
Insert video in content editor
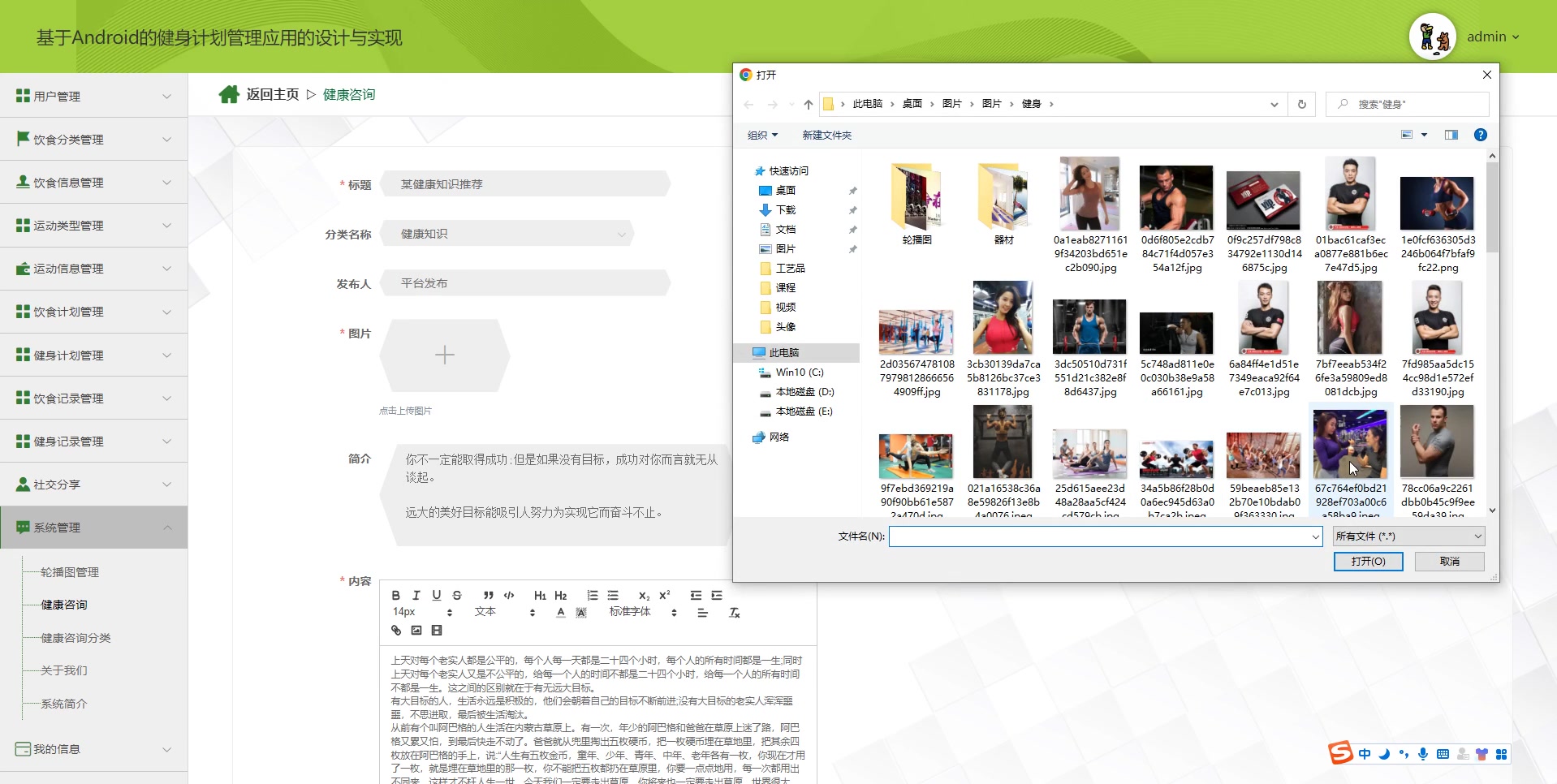pyautogui.click(x=437, y=631)
